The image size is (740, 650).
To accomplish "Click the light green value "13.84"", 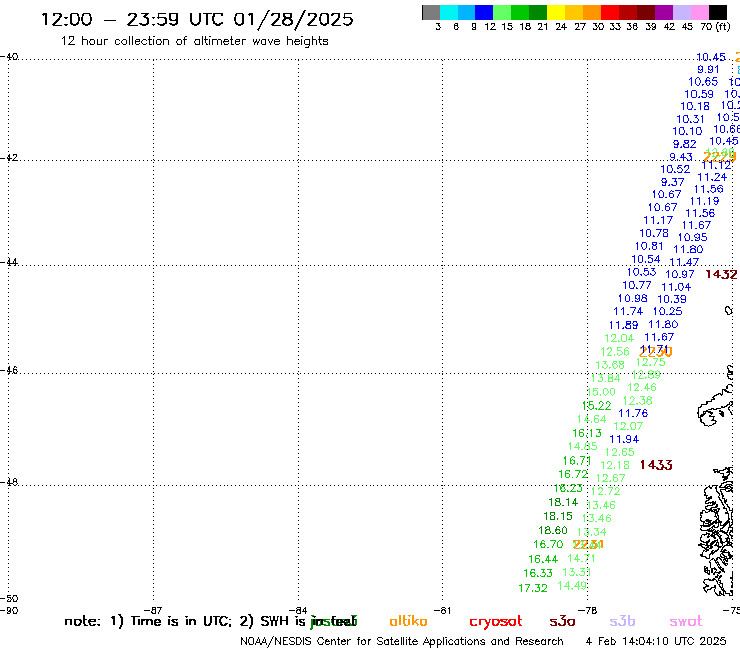I will (605, 379).
